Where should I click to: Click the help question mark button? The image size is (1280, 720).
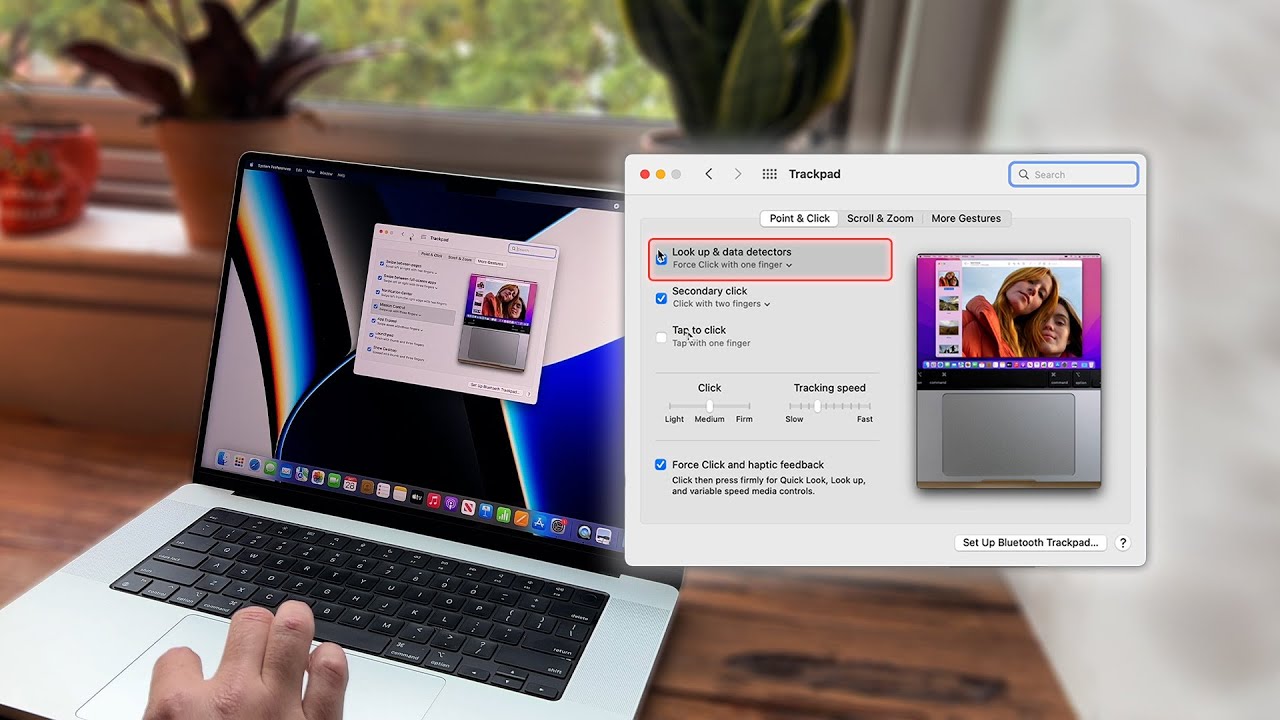pyautogui.click(x=1122, y=542)
